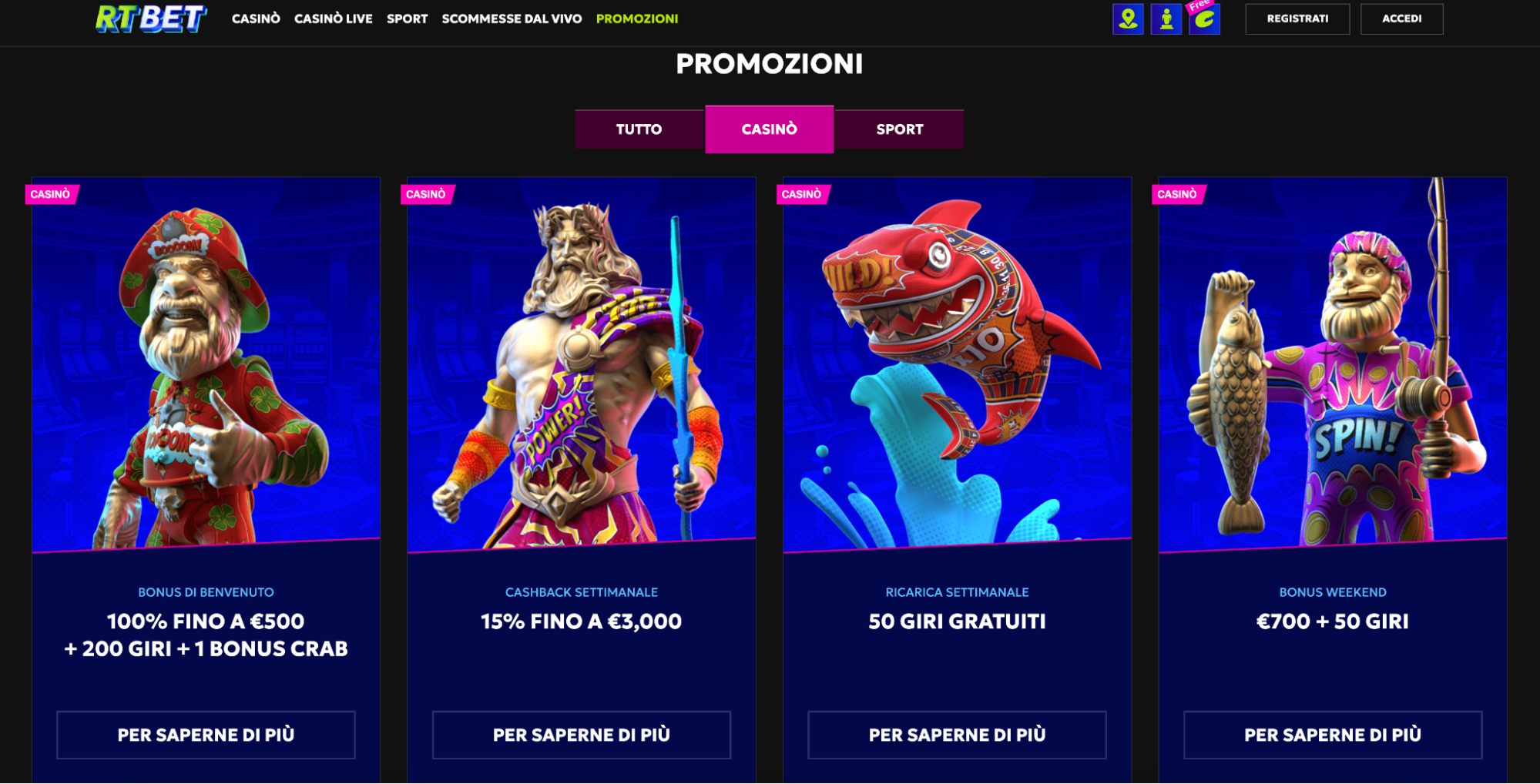Open the trophy figure icon
This screenshot has height=784, width=1540.
(1166, 18)
